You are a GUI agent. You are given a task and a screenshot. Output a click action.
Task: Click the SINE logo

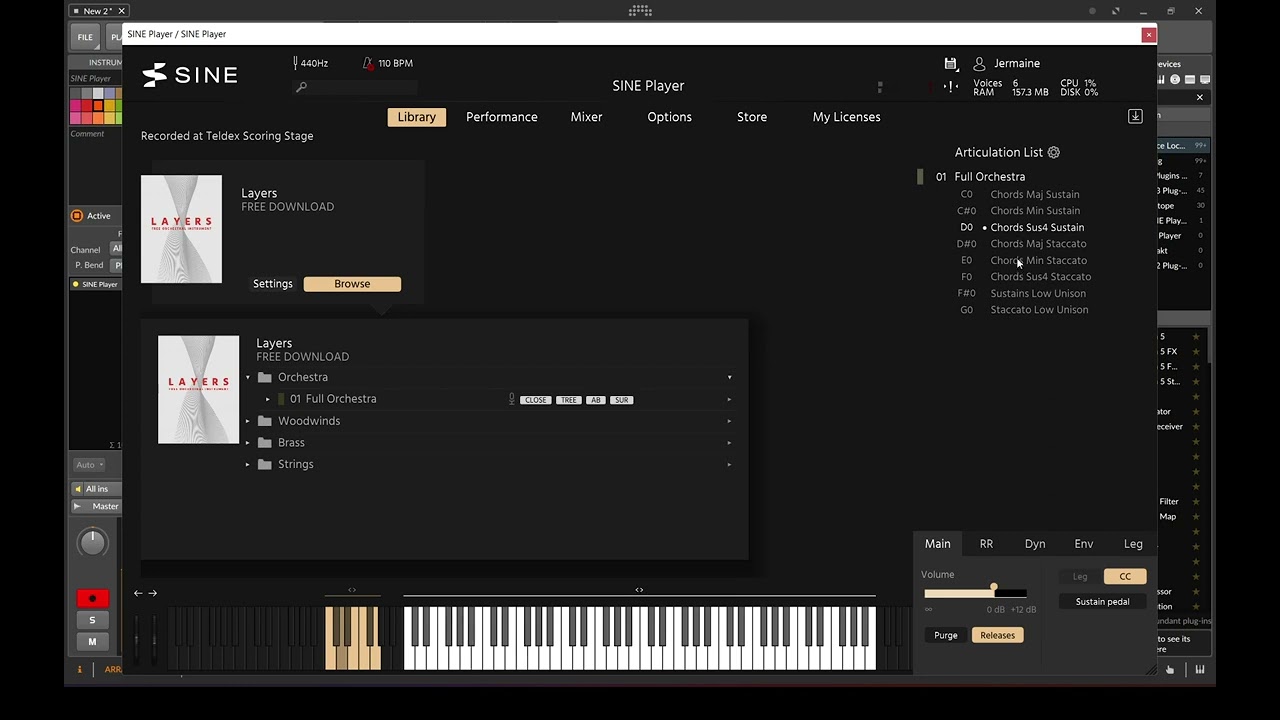pos(190,75)
